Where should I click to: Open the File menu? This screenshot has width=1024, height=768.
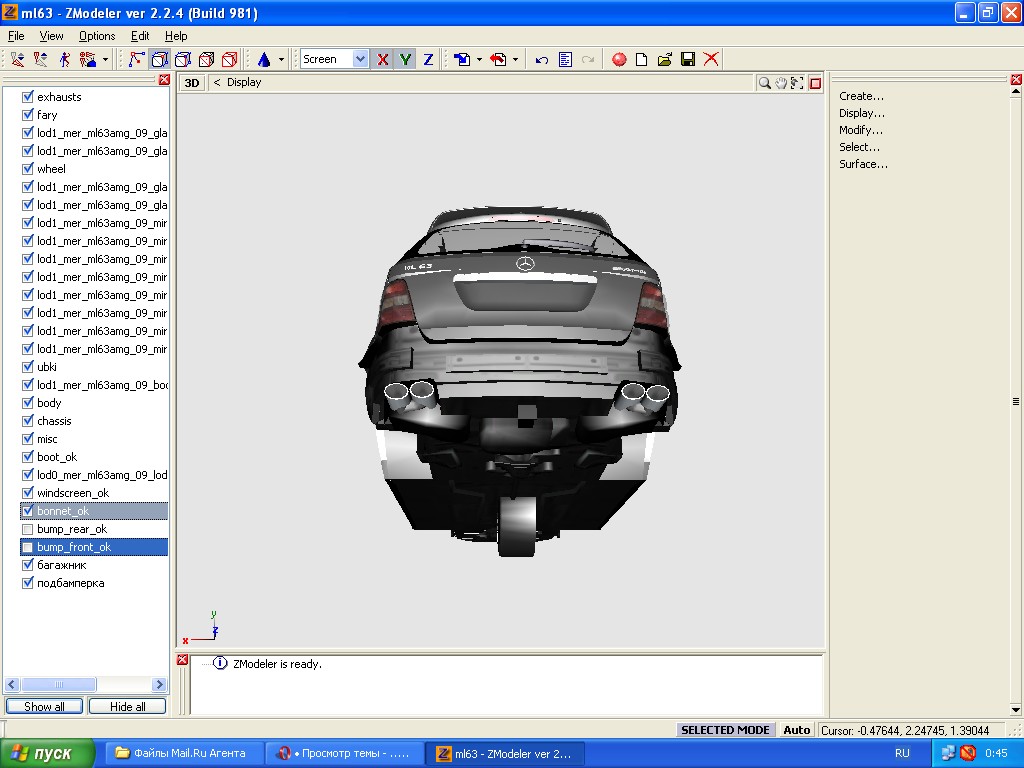click(16, 36)
